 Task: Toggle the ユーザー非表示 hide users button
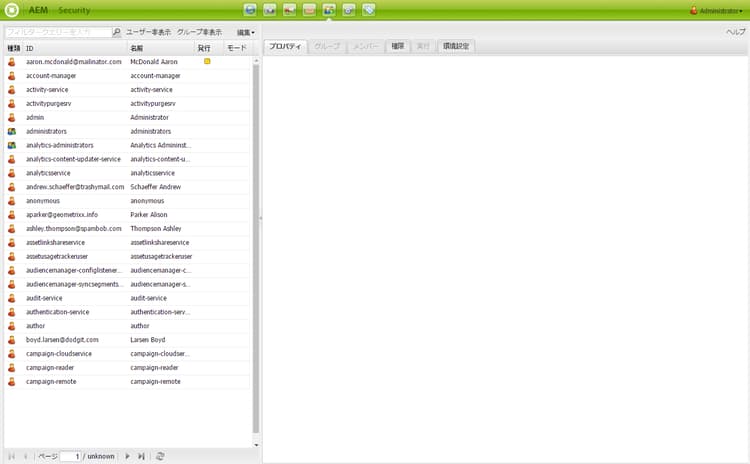pos(148,32)
